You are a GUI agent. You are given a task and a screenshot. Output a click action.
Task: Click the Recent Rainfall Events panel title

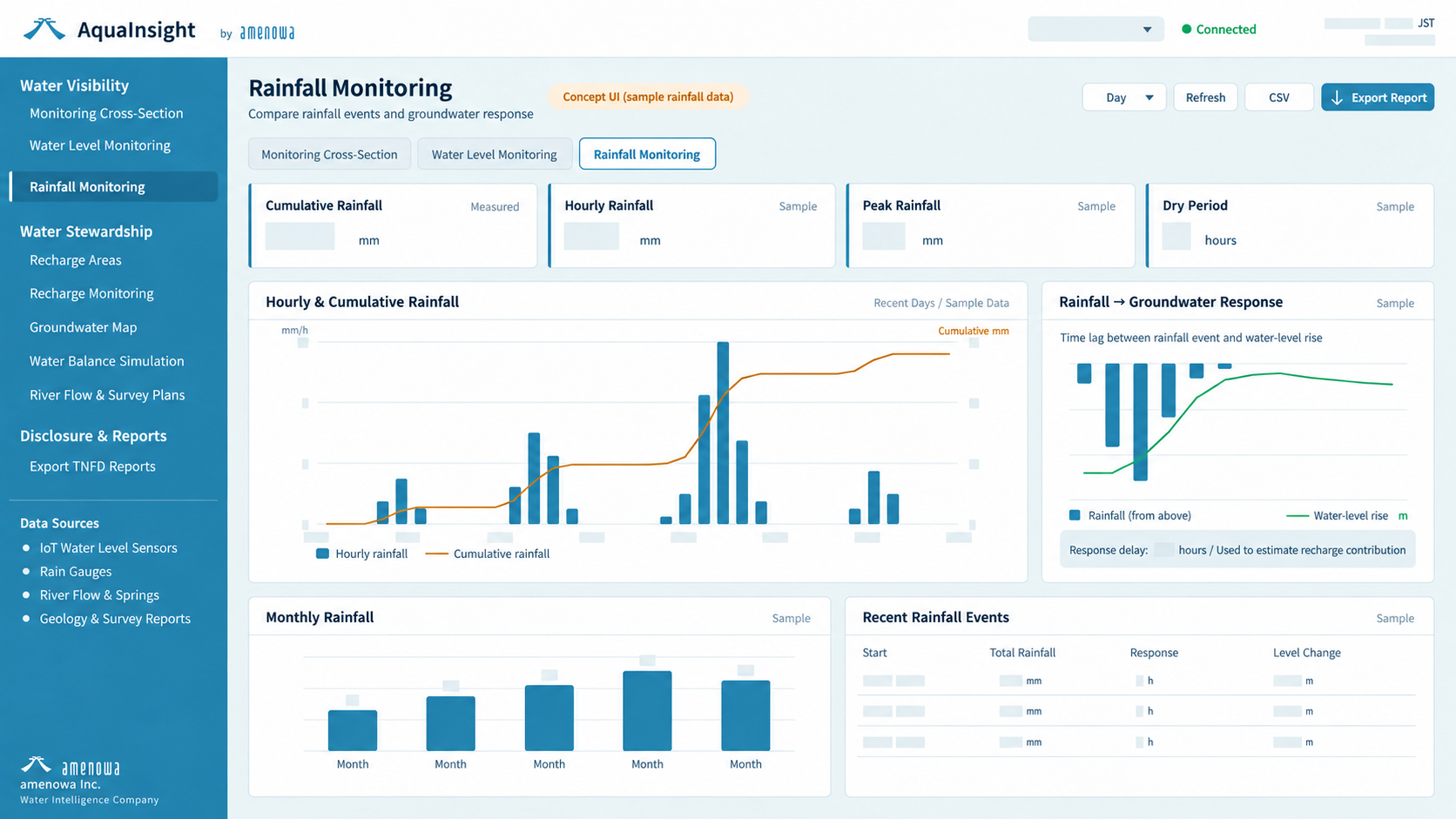935,617
